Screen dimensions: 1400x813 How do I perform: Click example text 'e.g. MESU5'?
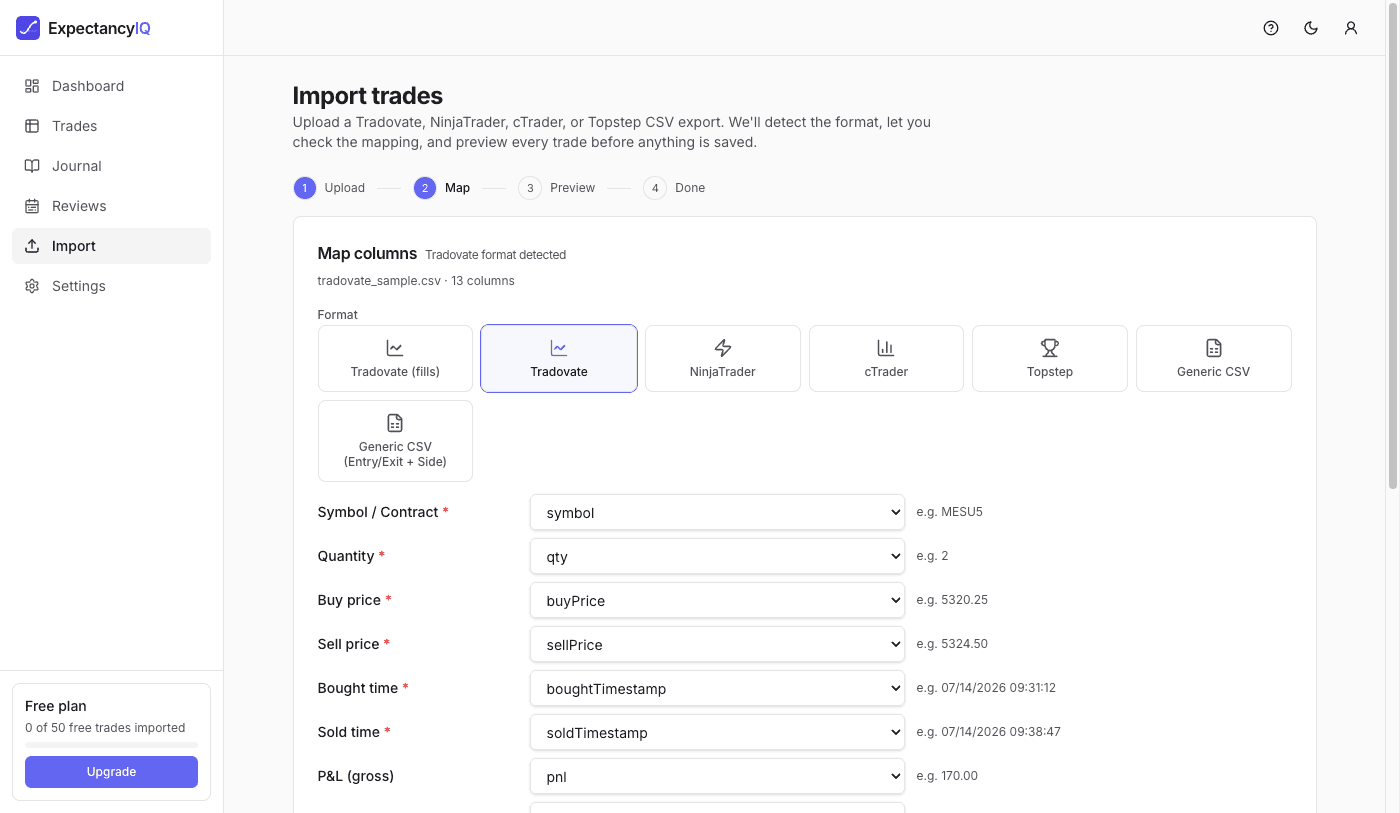[950, 512]
